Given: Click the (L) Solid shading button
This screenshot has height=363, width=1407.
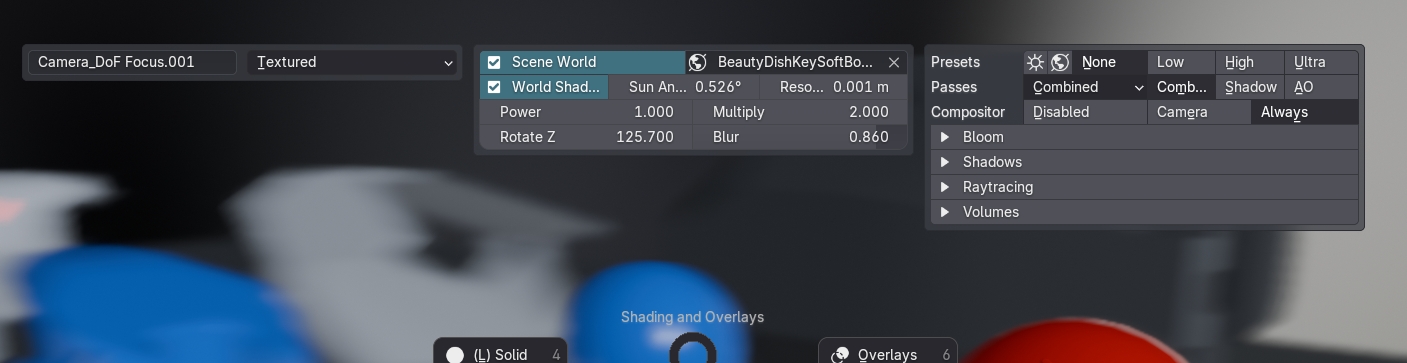Looking at the screenshot, I should click(x=500, y=352).
